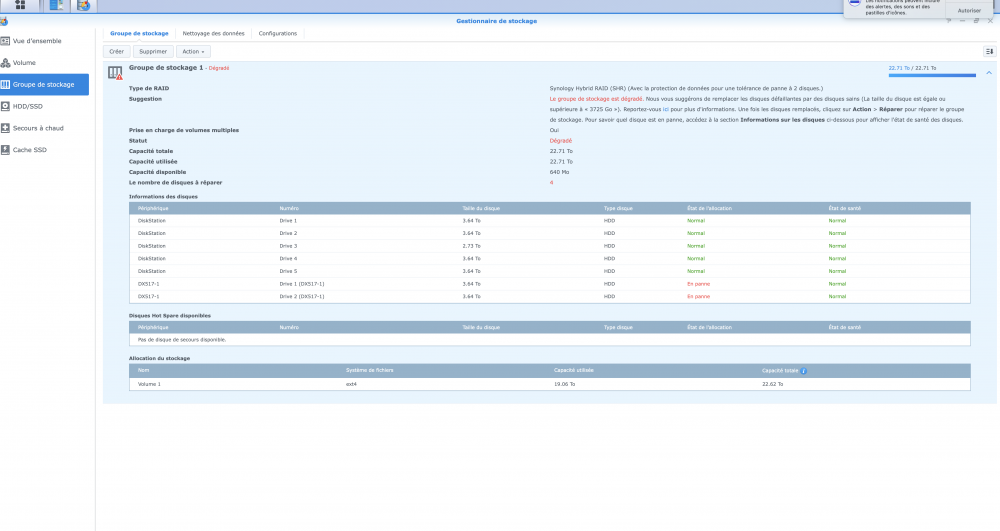Click En panne status for Drive 2 (DX517-1)
Screen dimensions: 1000x531
(x=698, y=296)
